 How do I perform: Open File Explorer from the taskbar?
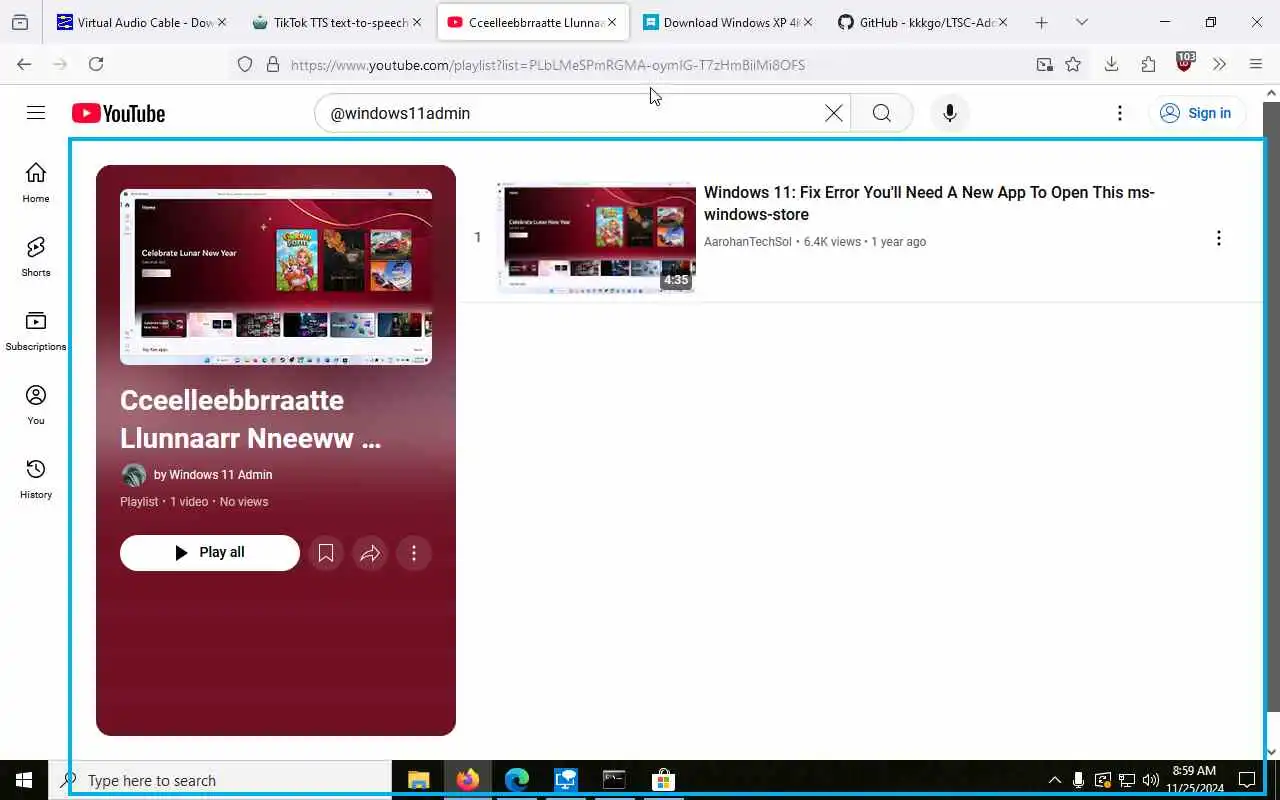(x=419, y=780)
